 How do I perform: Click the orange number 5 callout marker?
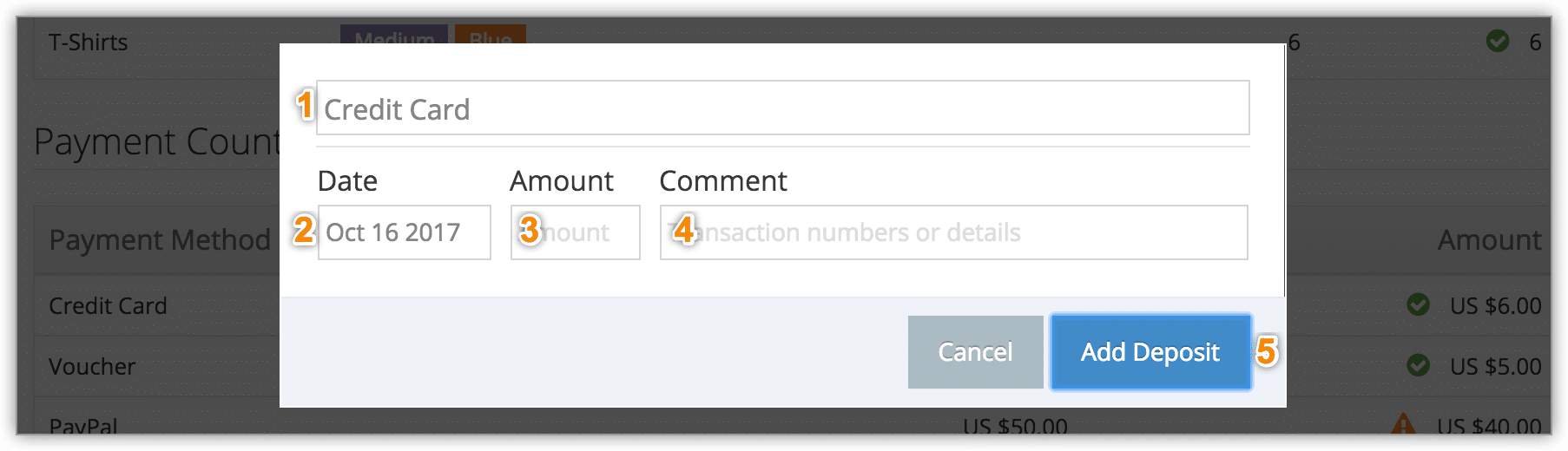coord(1266,351)
